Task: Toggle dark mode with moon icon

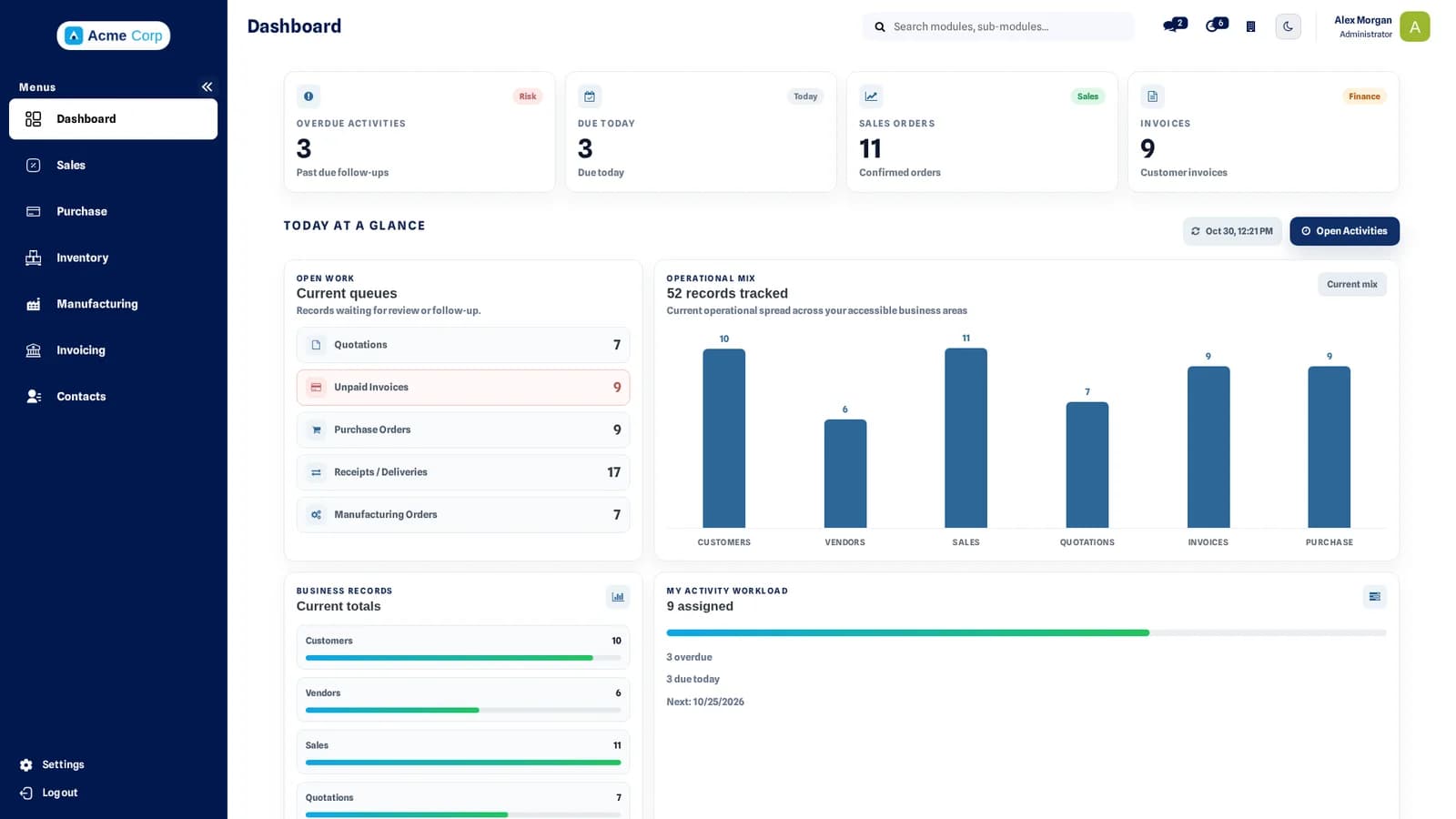Action: pyautogui.click(x=1288, y=26)
